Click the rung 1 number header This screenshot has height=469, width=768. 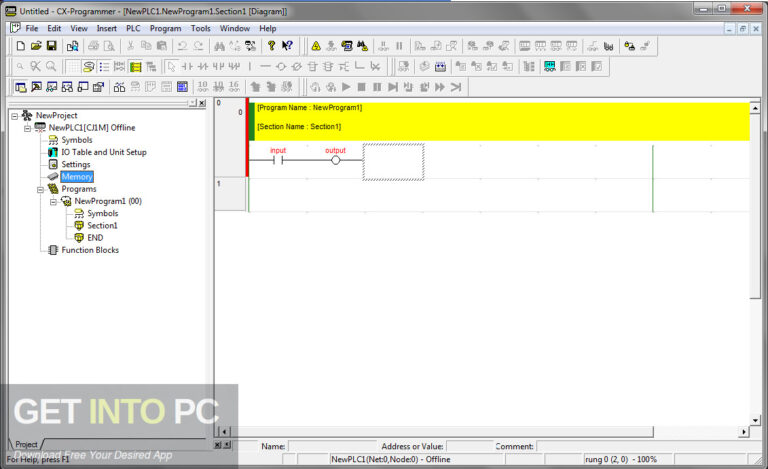tap(230, 194)
